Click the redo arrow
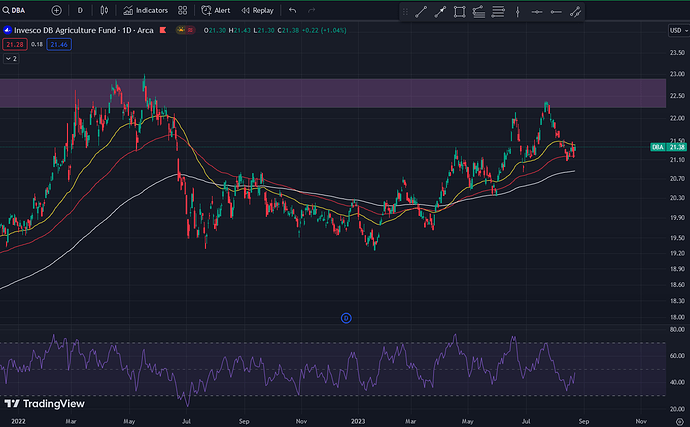The width and height of the screenshot is (690, 427). click(x=313, y=10)
